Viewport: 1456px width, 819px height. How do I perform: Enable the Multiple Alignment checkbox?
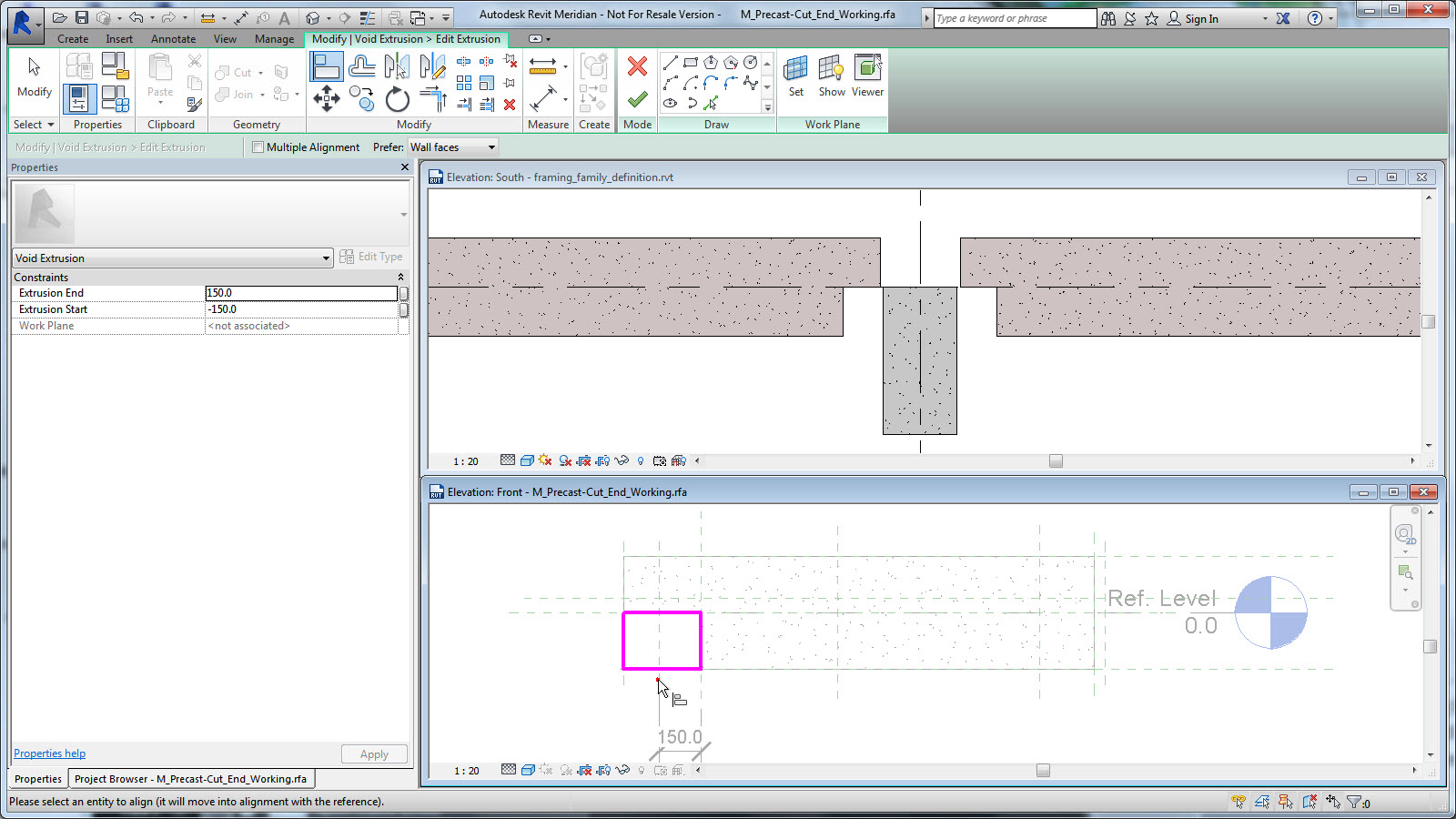coord(258,147)
